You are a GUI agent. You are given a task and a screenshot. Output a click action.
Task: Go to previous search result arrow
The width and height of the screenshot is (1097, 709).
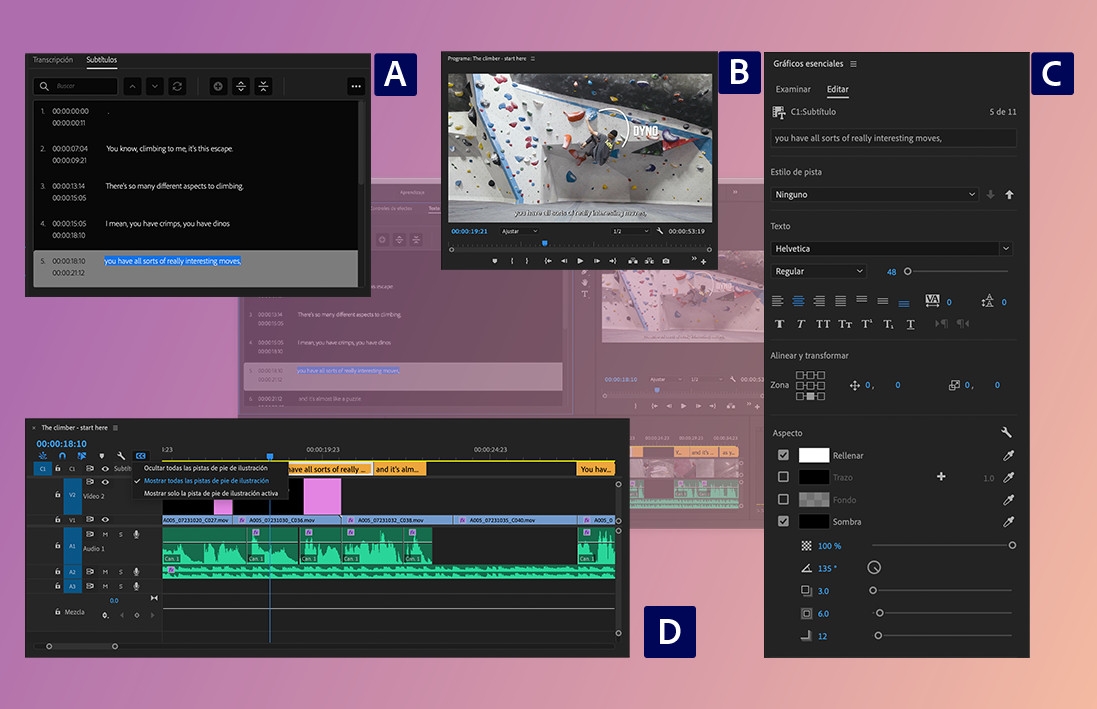point(132,86)
